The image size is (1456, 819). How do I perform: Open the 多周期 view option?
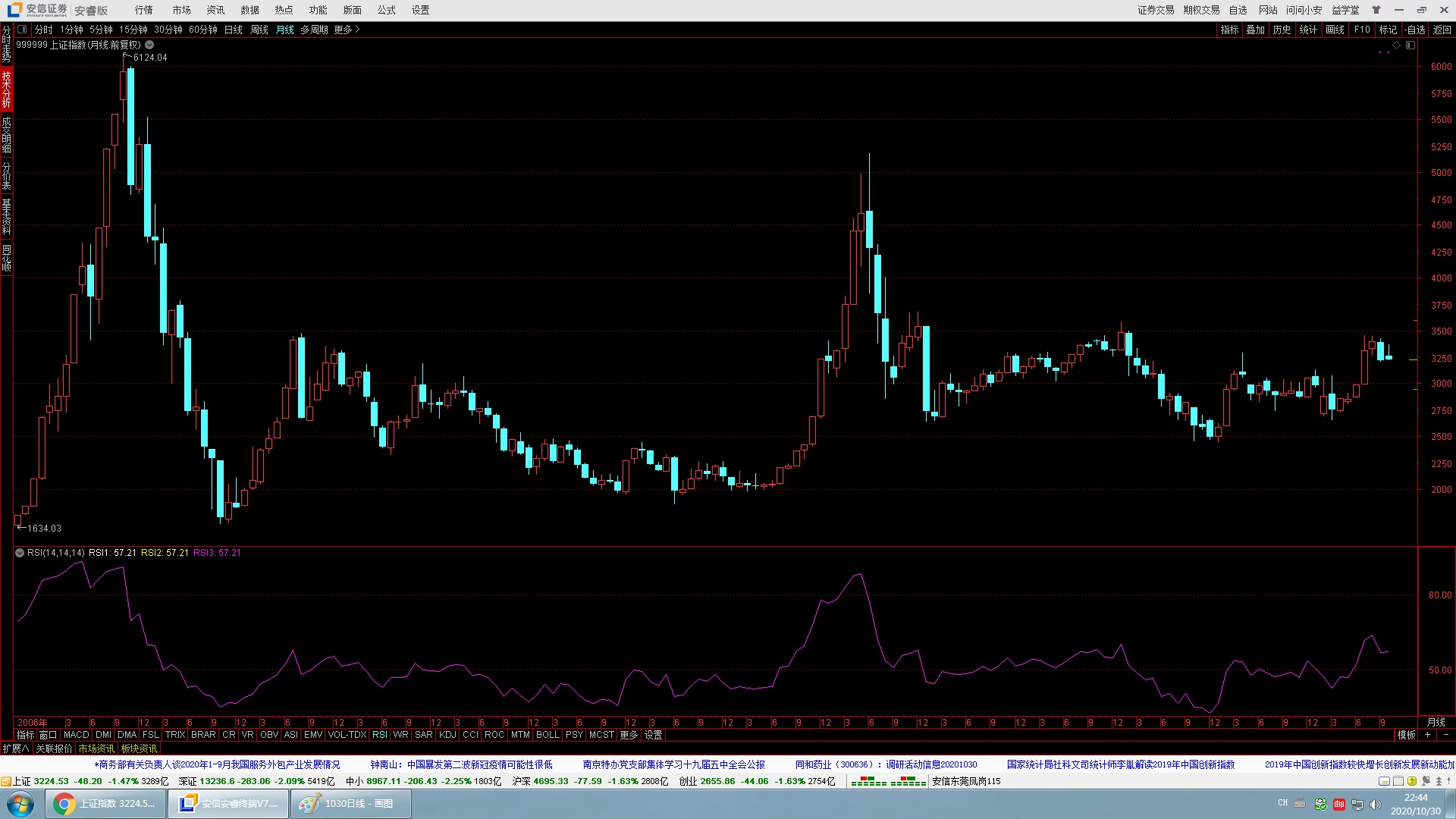pyautogui.click(x=314, y=30)
